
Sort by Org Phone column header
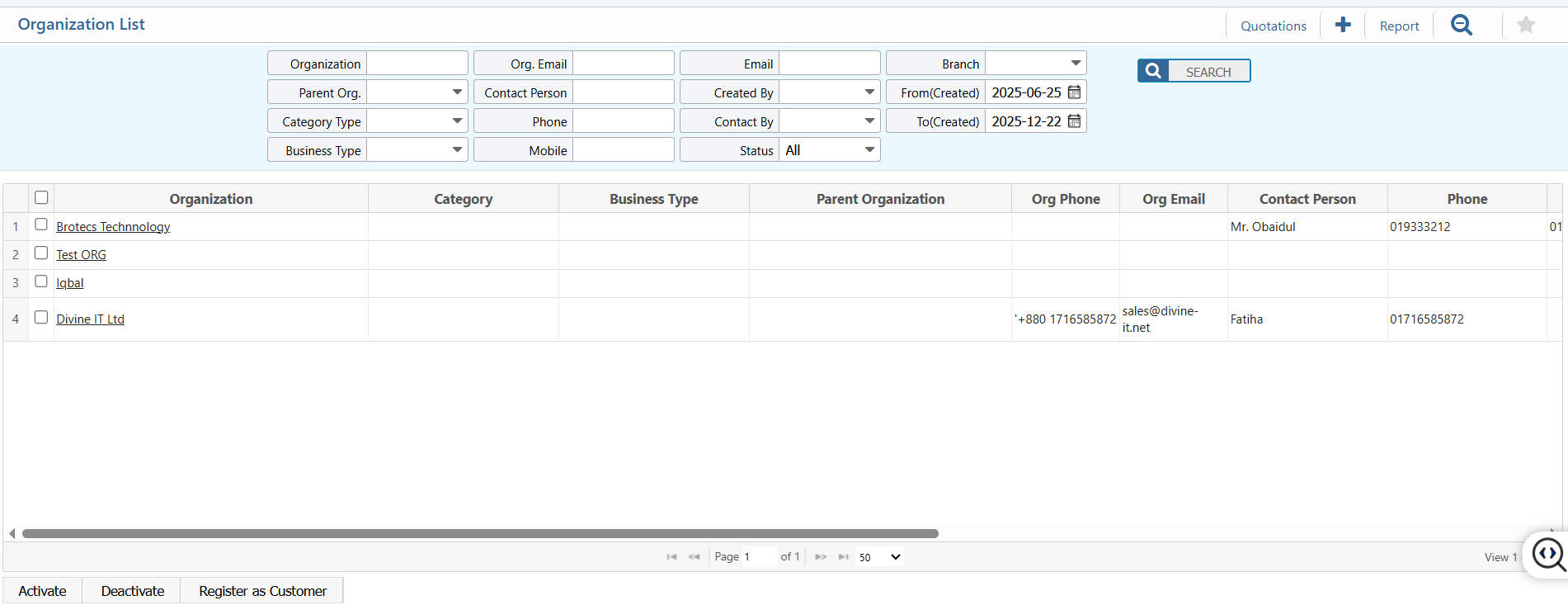[1066, 199]
